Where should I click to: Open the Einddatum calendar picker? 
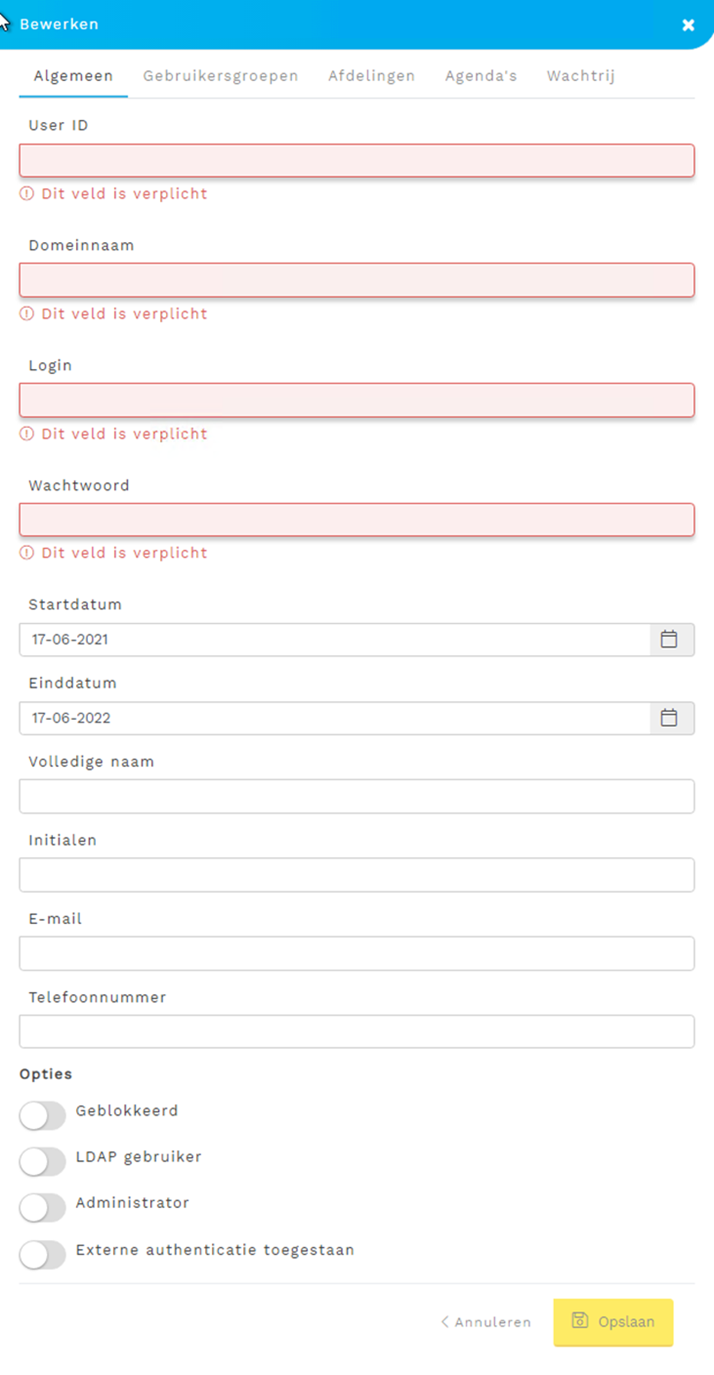pyautogui.click(x=669, y=718)
